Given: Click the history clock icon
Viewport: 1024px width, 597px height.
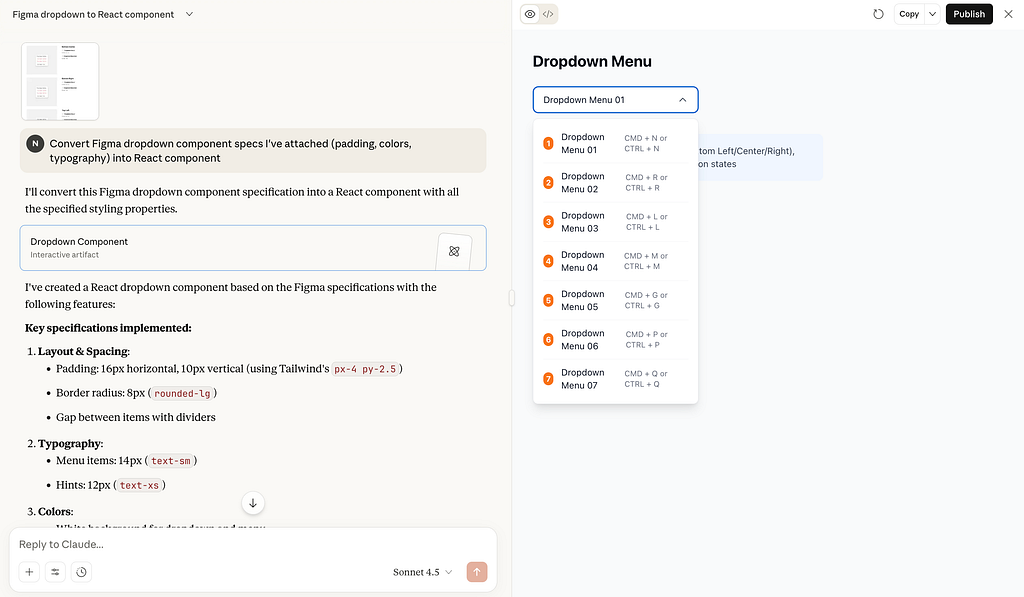Looking at the screenshot, I should [x=82, y=572].
